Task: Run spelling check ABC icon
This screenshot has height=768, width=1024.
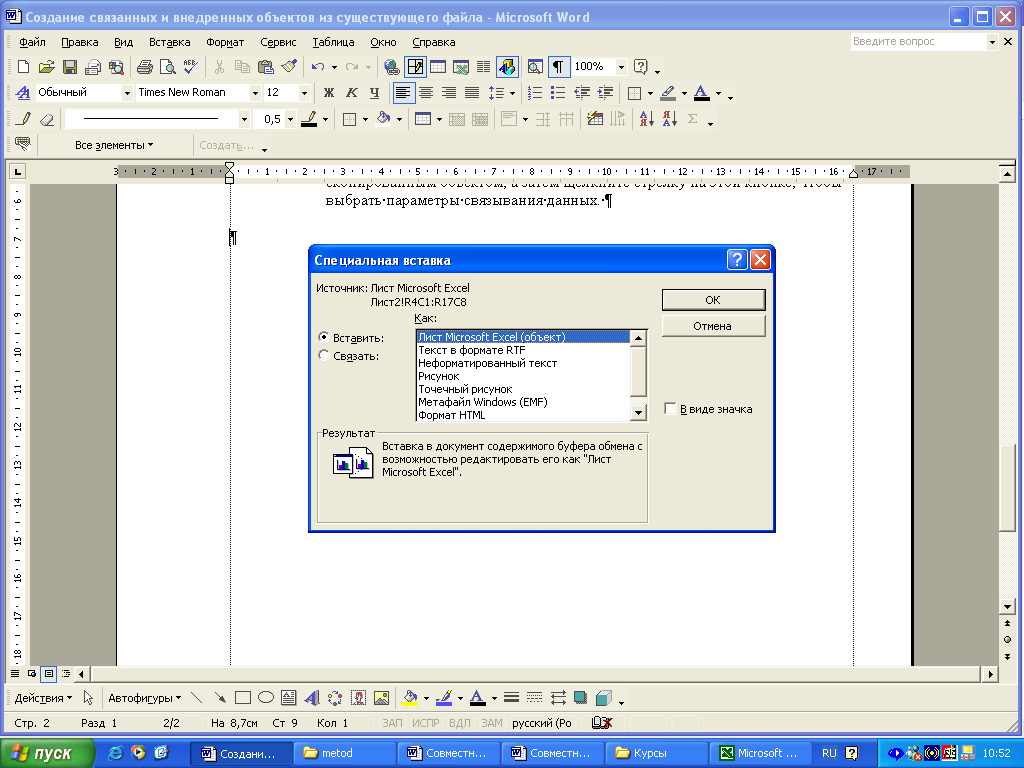Action: [x=191, y=67]
